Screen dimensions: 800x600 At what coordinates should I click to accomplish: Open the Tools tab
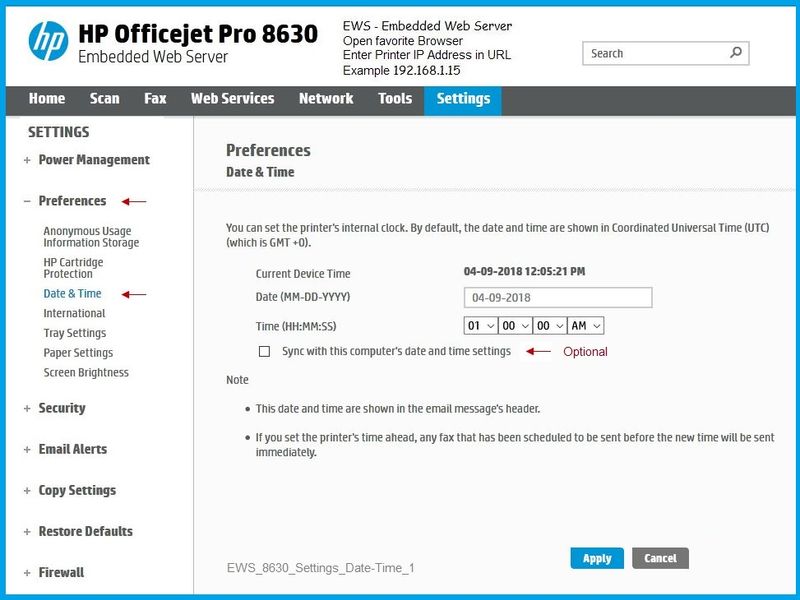coord(393,98)
